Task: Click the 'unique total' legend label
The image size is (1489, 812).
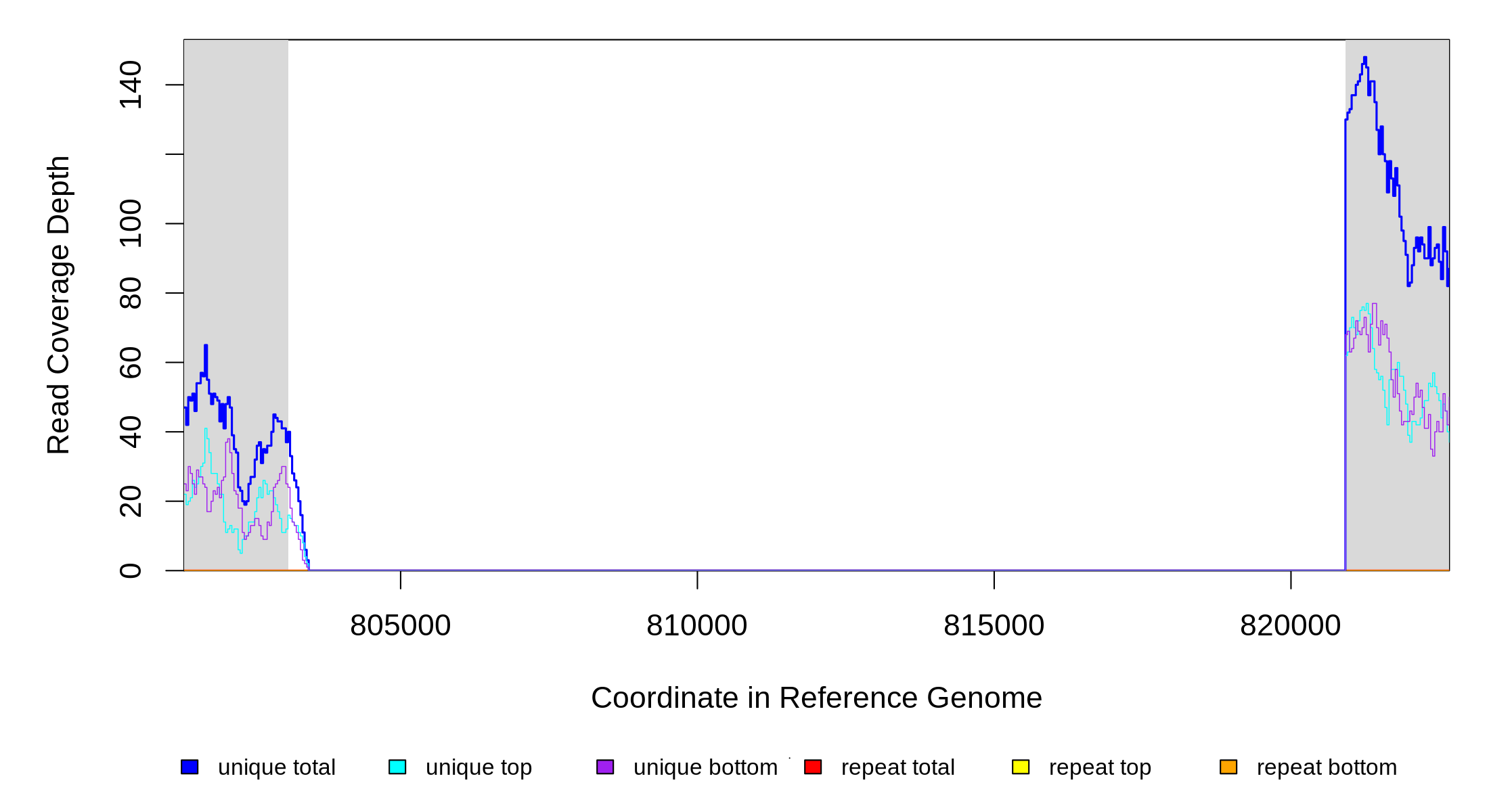Action: click(x=276, y=767)
